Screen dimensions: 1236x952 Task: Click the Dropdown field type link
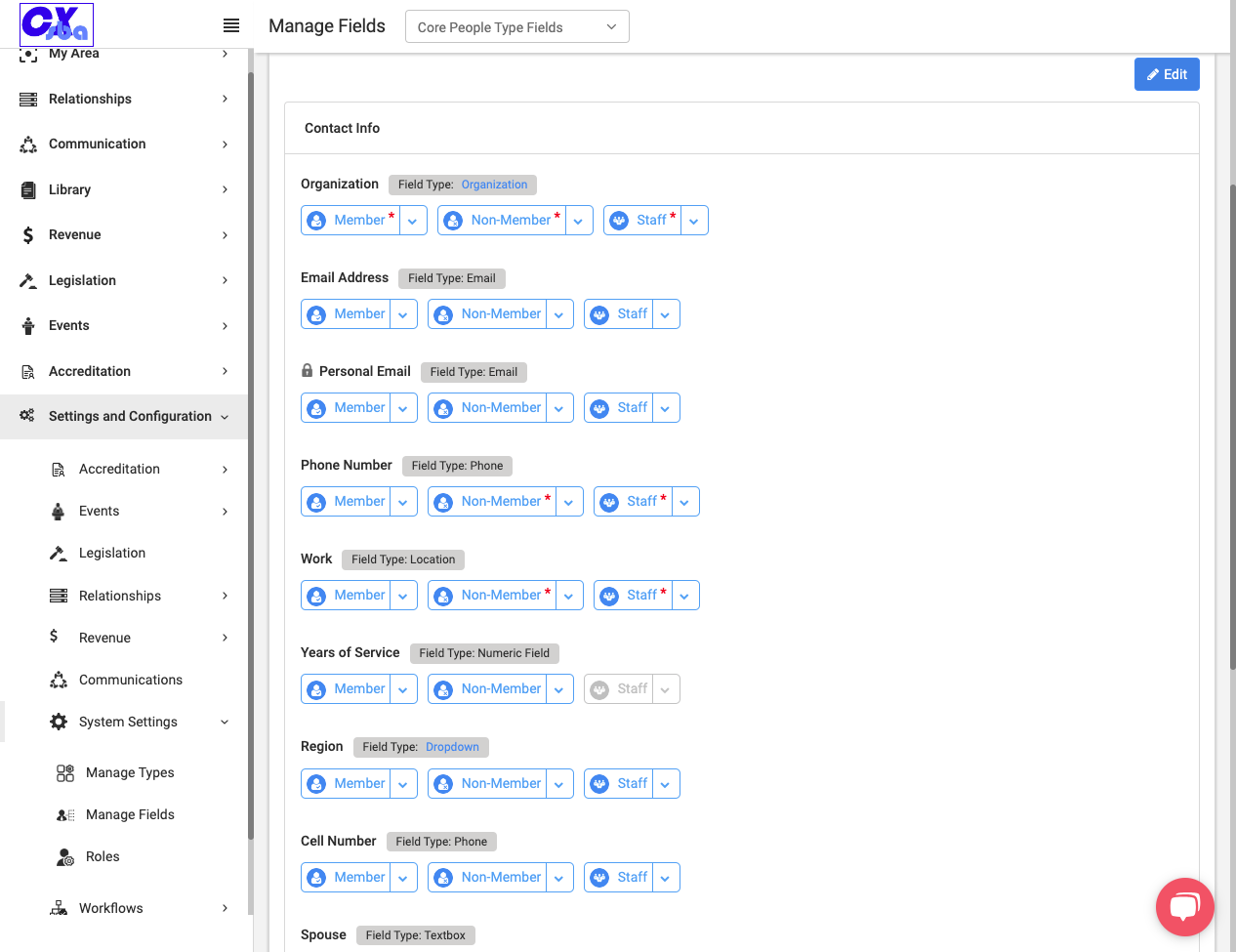452,747
